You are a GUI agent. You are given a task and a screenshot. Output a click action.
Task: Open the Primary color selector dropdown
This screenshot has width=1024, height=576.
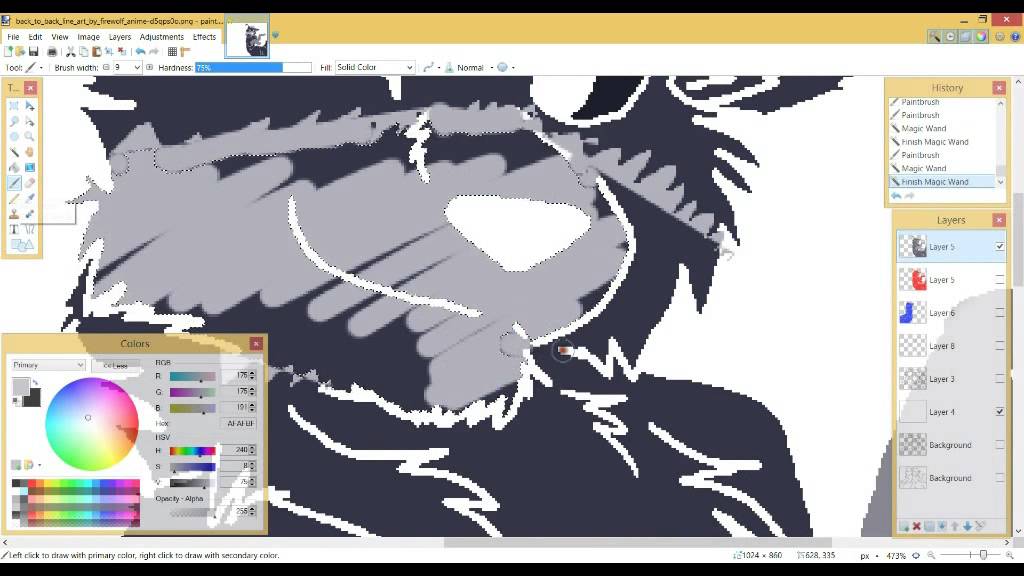[48, 365]
